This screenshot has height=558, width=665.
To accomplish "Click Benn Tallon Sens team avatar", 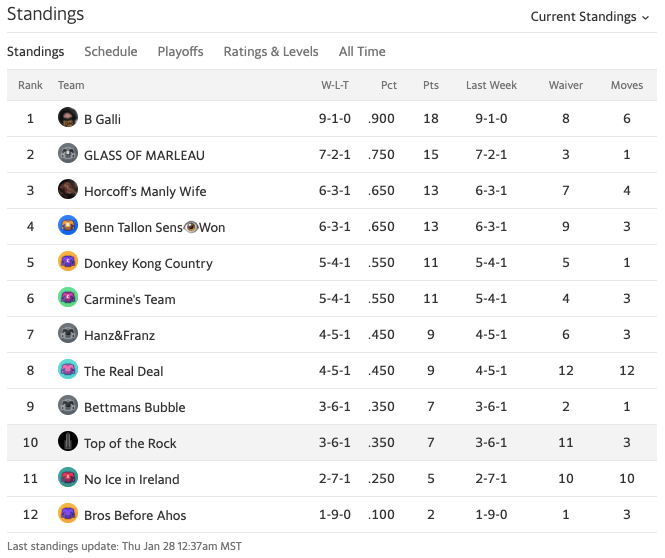I will (68, 226).
